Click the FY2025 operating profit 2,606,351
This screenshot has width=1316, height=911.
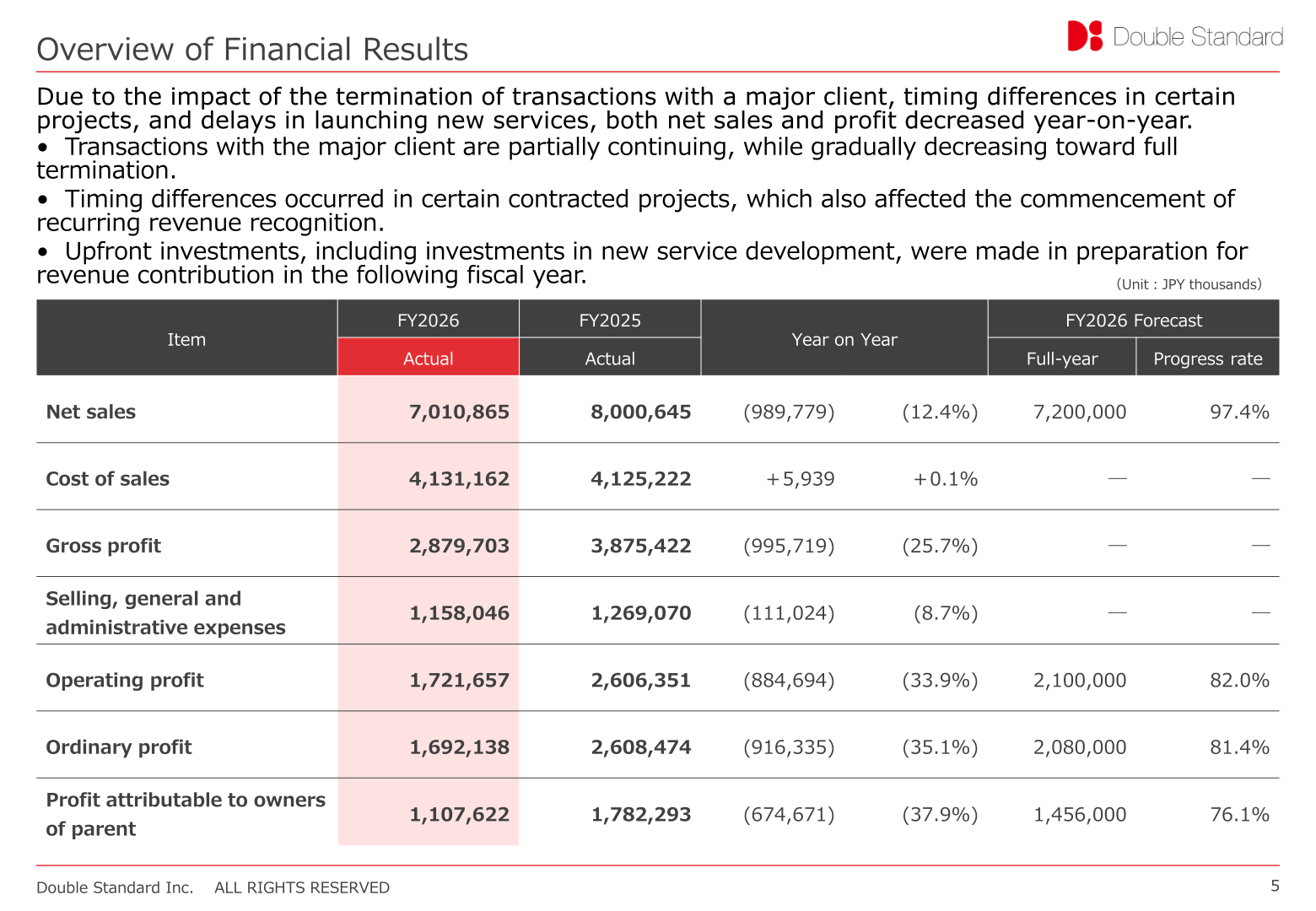tap(641, 680)
